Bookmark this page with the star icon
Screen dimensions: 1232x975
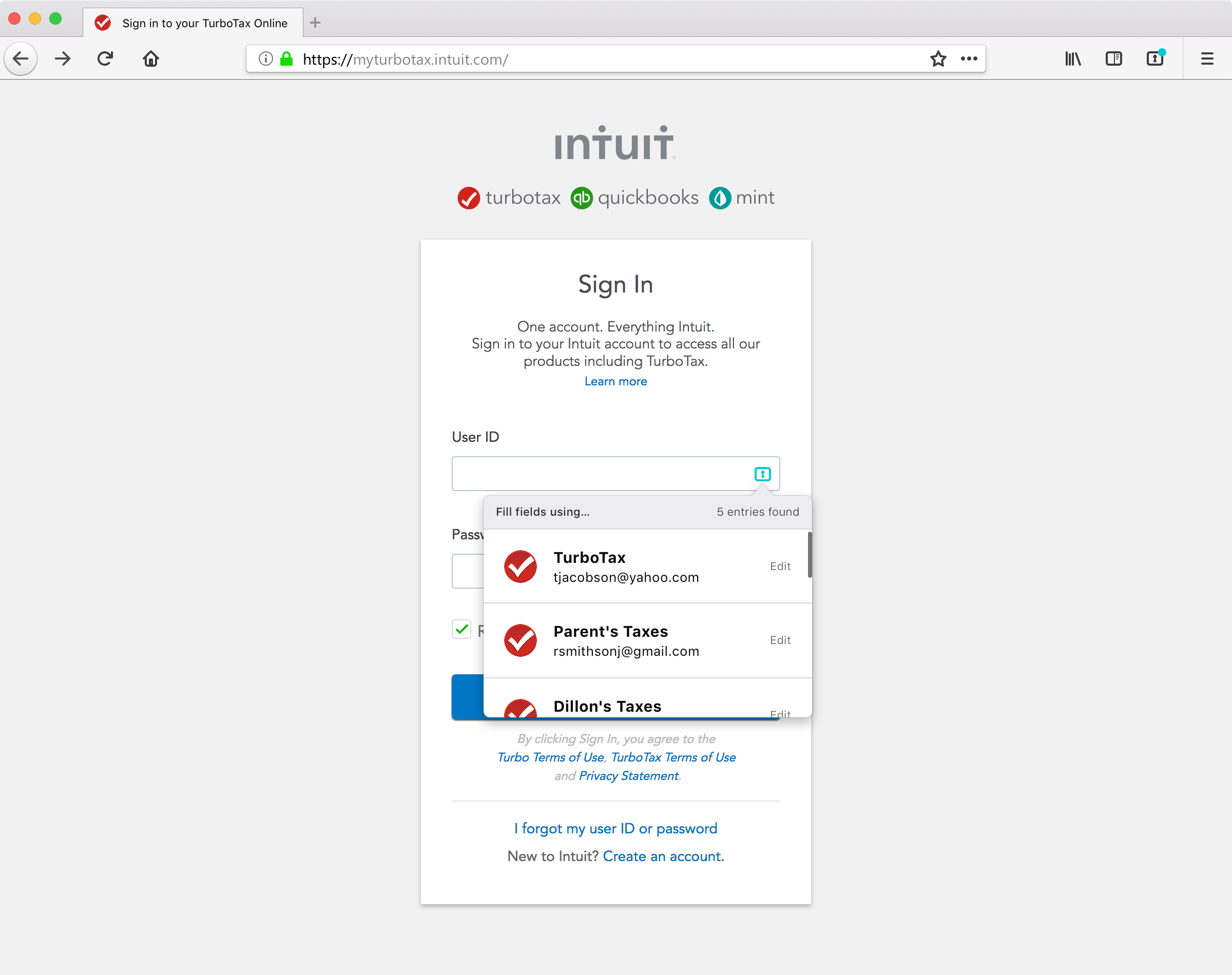coord(937,58)
